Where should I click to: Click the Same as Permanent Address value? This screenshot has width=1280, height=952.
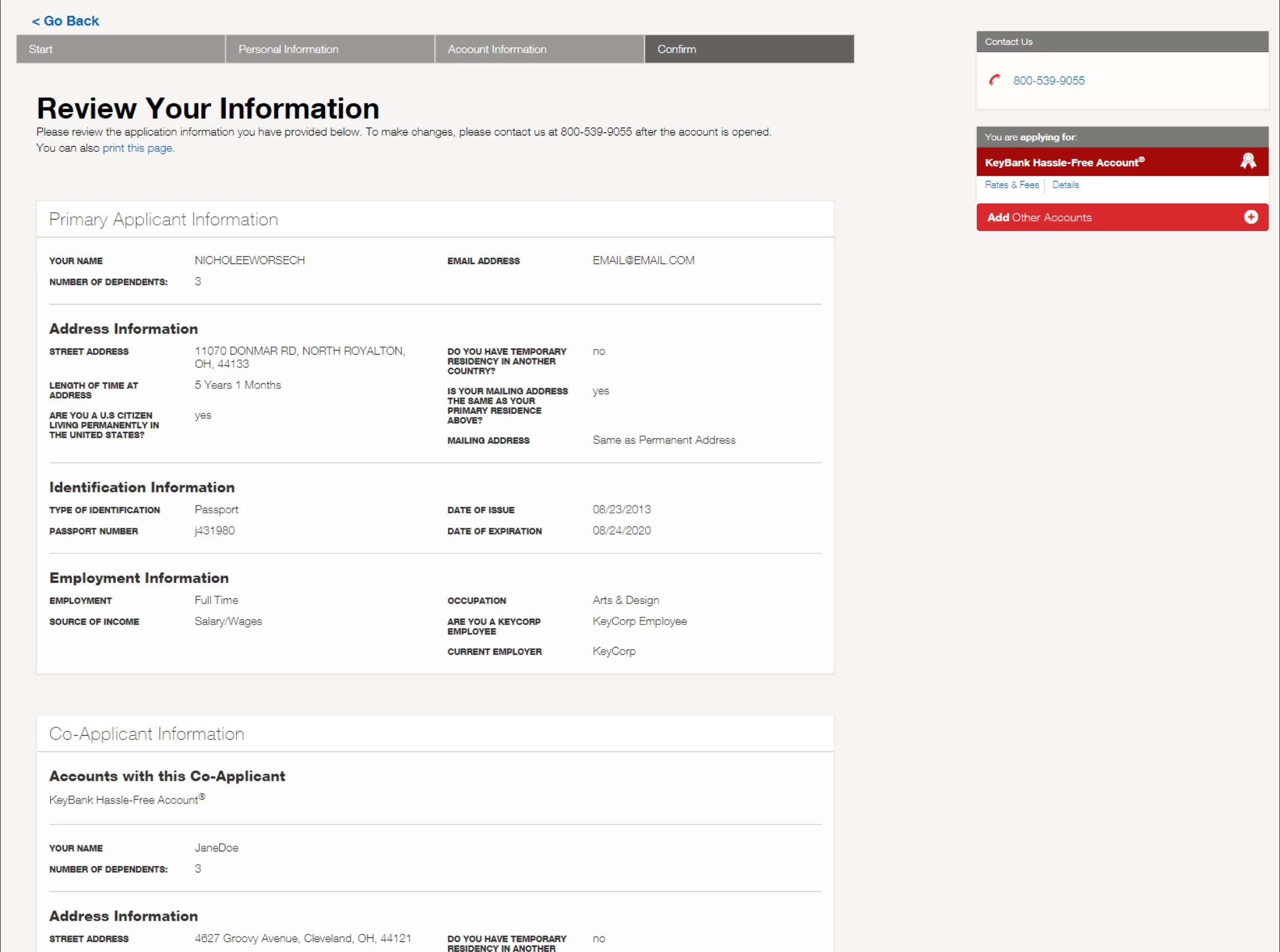pyautogui.click(x=664, y=440)
